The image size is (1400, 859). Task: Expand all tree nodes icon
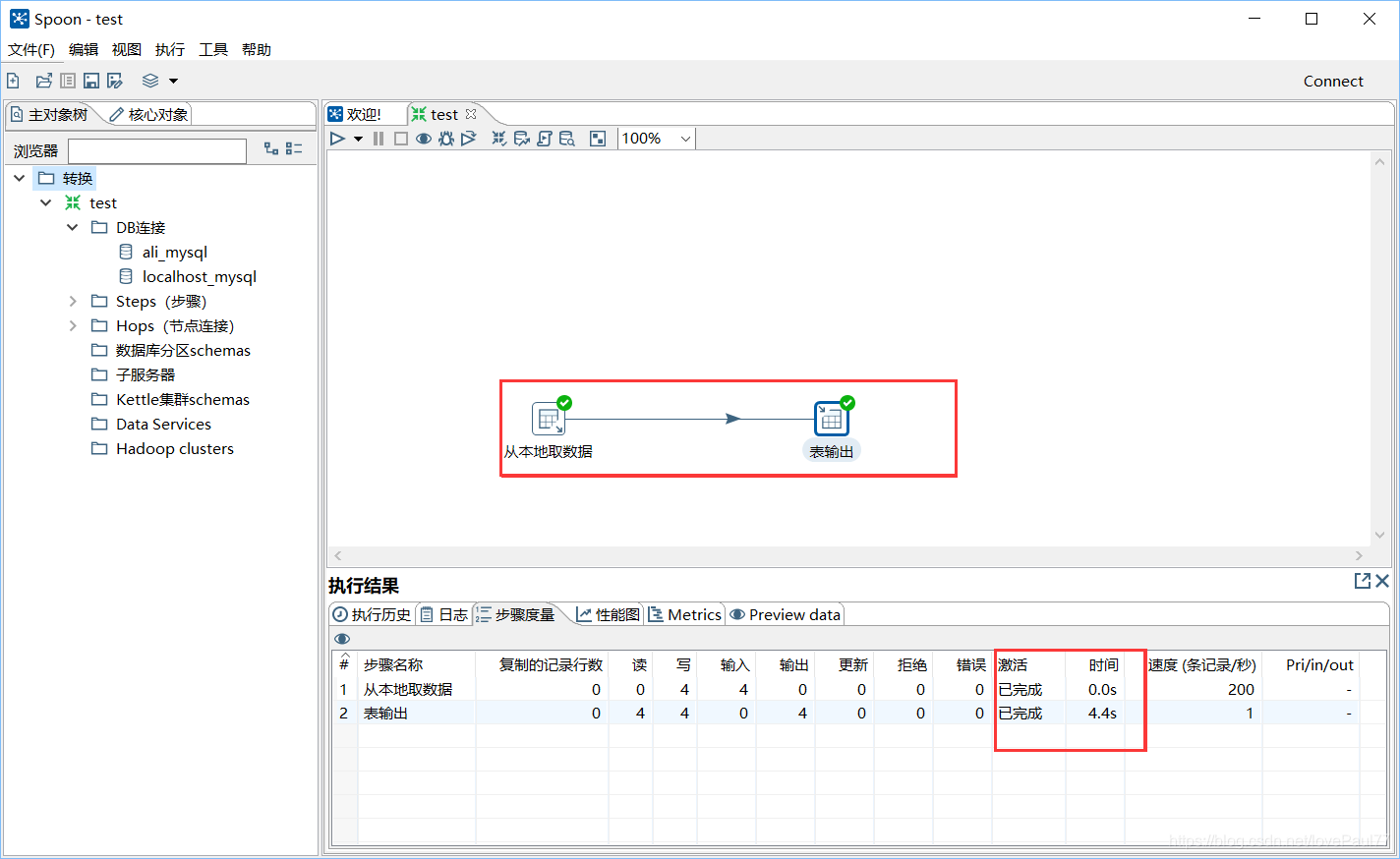click(271, 148)
